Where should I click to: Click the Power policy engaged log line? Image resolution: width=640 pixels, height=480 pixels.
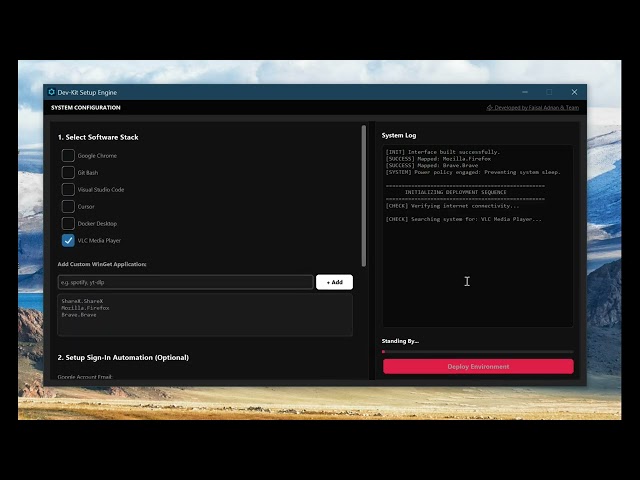point(473,172)
